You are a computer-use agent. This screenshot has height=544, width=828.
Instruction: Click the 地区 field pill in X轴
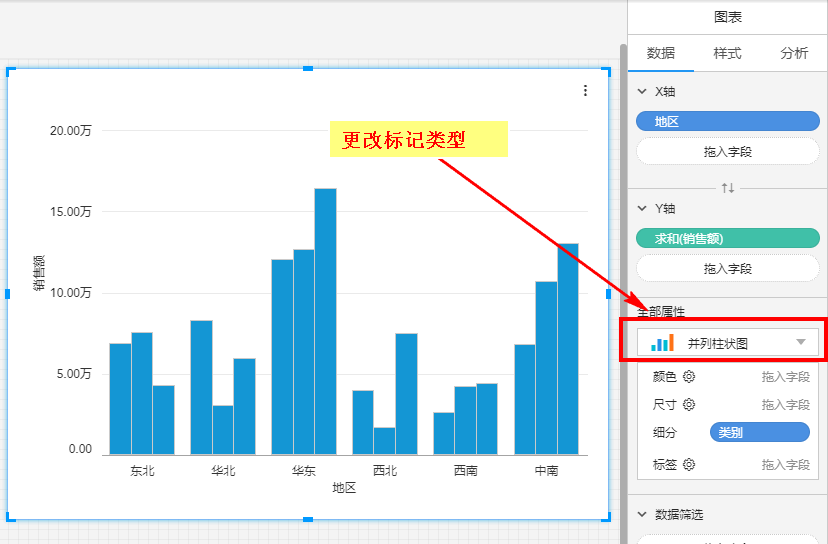click(728, 121)
